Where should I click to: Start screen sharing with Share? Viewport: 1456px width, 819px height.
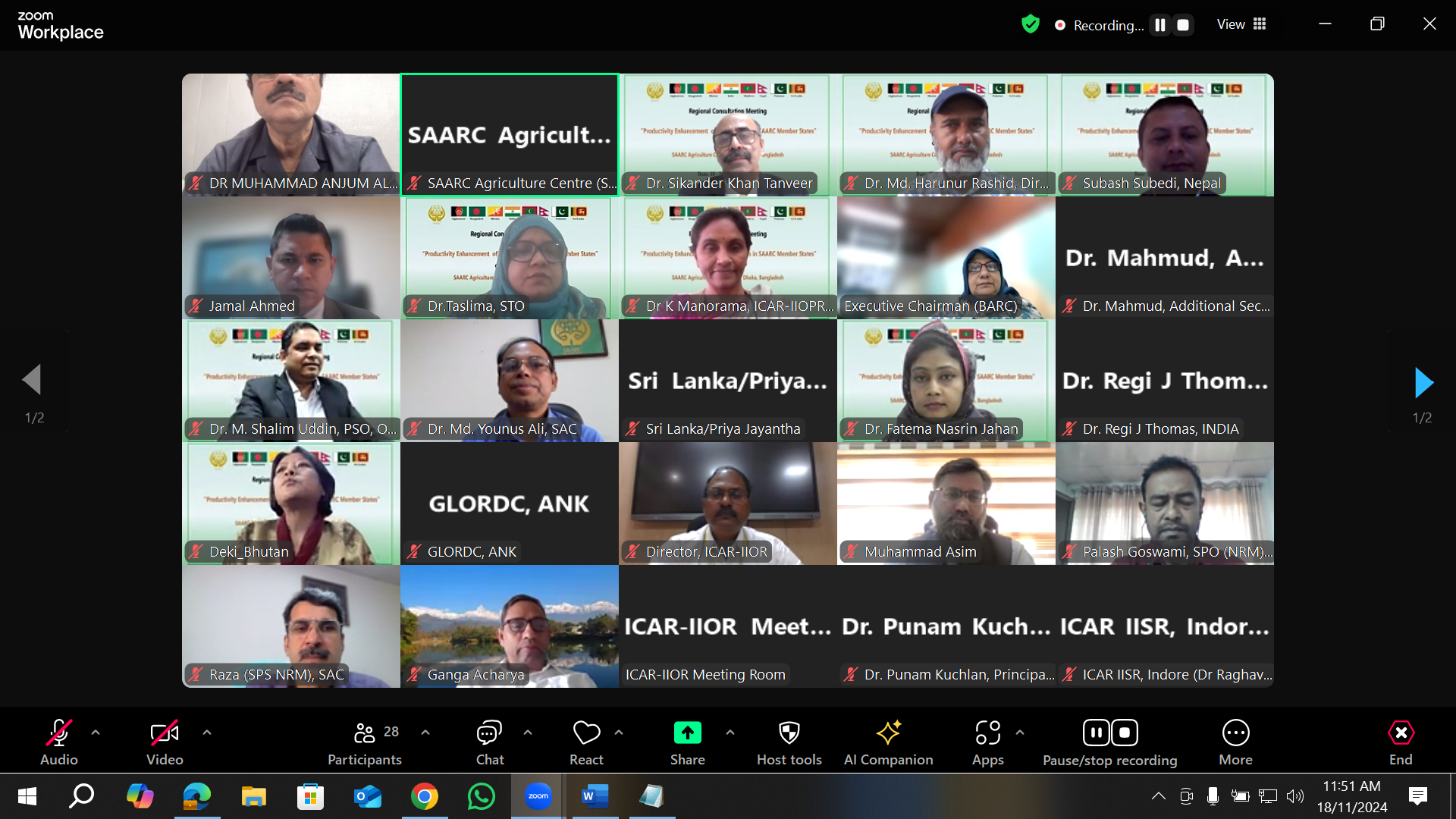click(x=687, y=733)
